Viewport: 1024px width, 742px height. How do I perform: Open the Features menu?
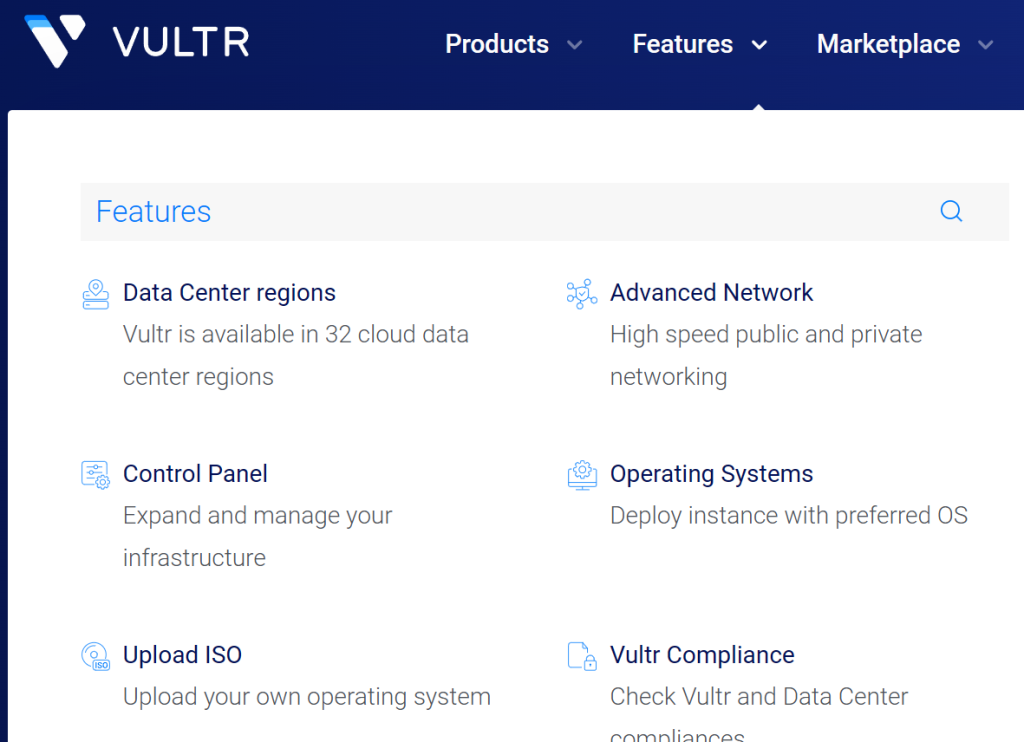pyautogui.click(x=682, y=44)
